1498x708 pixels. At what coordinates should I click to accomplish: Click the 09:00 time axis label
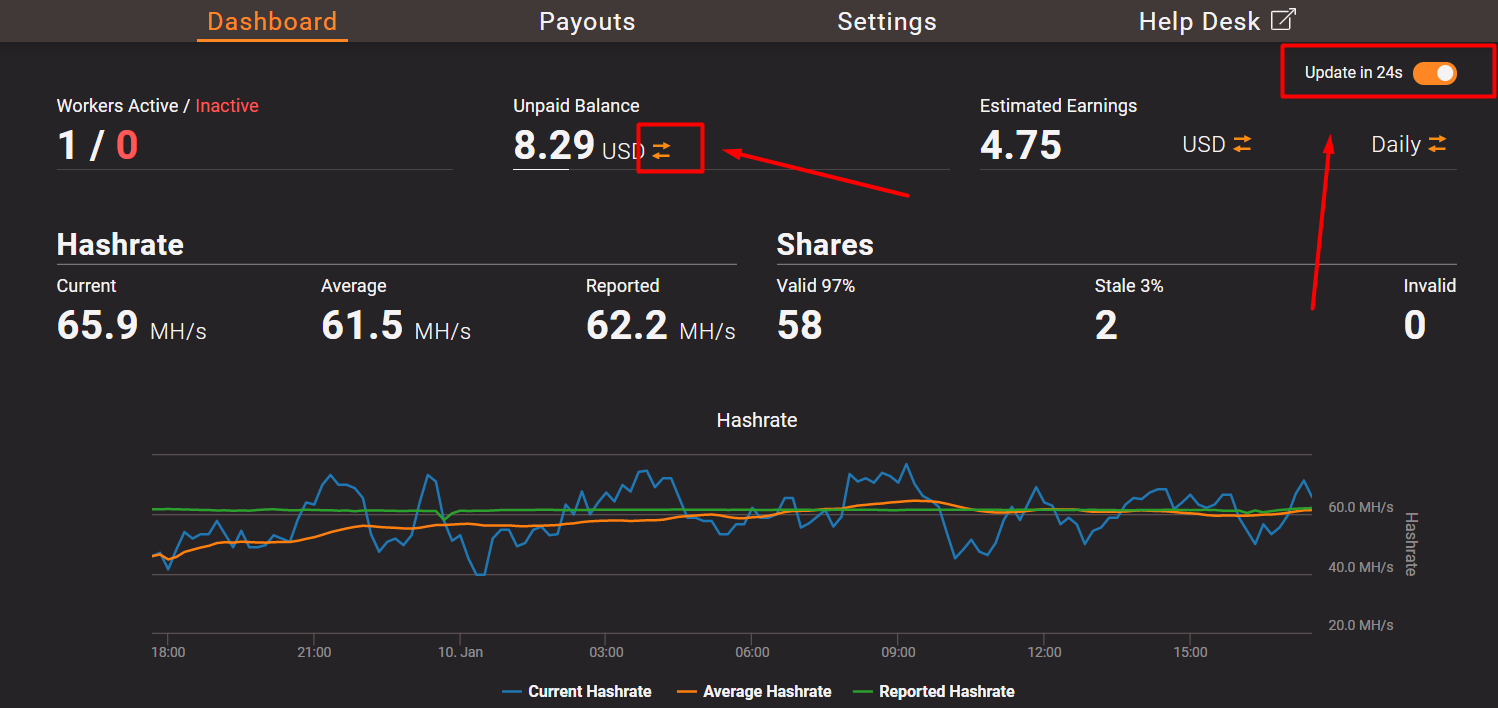pyautogui.click(x=898, y=652)
